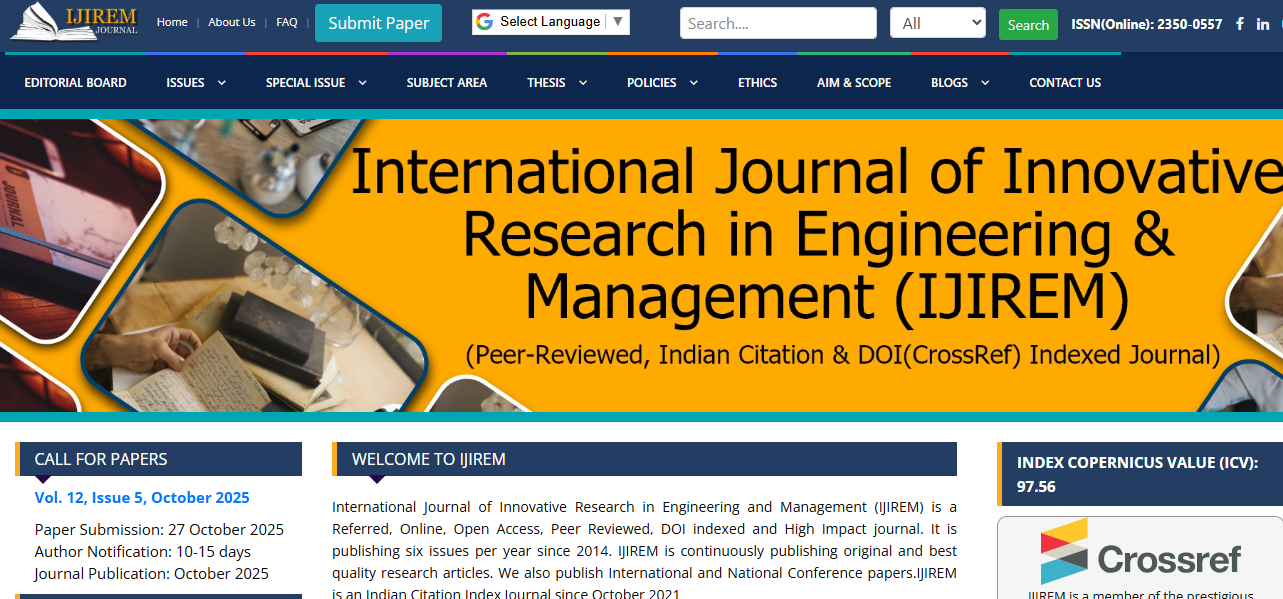1283x599 pixels.
Task: Click the Google logo in translate widget
Action: click(485, 22)
